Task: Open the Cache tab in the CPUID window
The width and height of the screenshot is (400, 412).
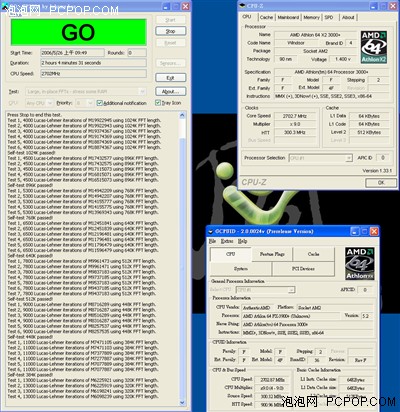Action: tap(313, 254)
